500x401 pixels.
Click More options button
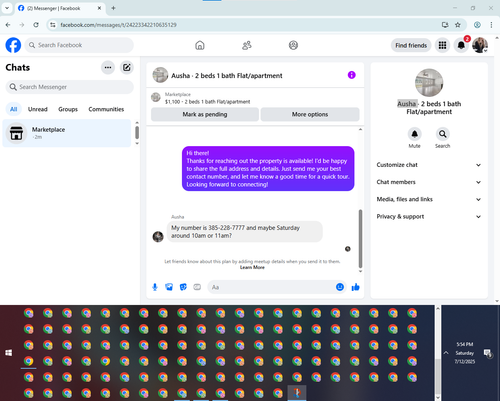[310, 114]
